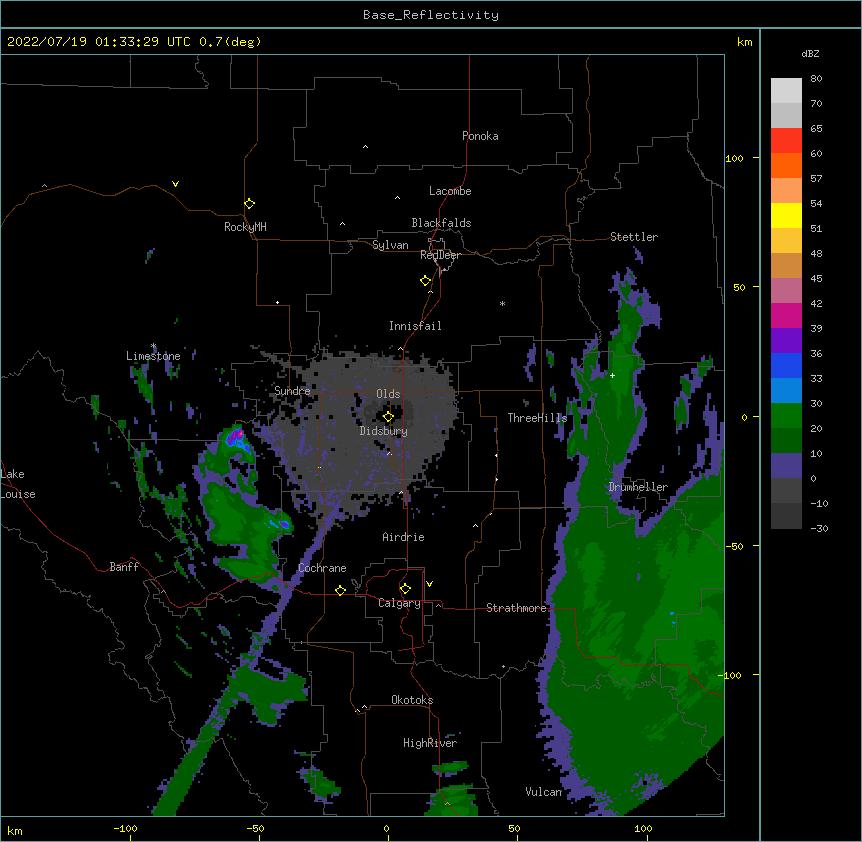The height and width of the screenshot is (842, 862).
Task: Click the RedDeer city label
Action: point(440,255)
